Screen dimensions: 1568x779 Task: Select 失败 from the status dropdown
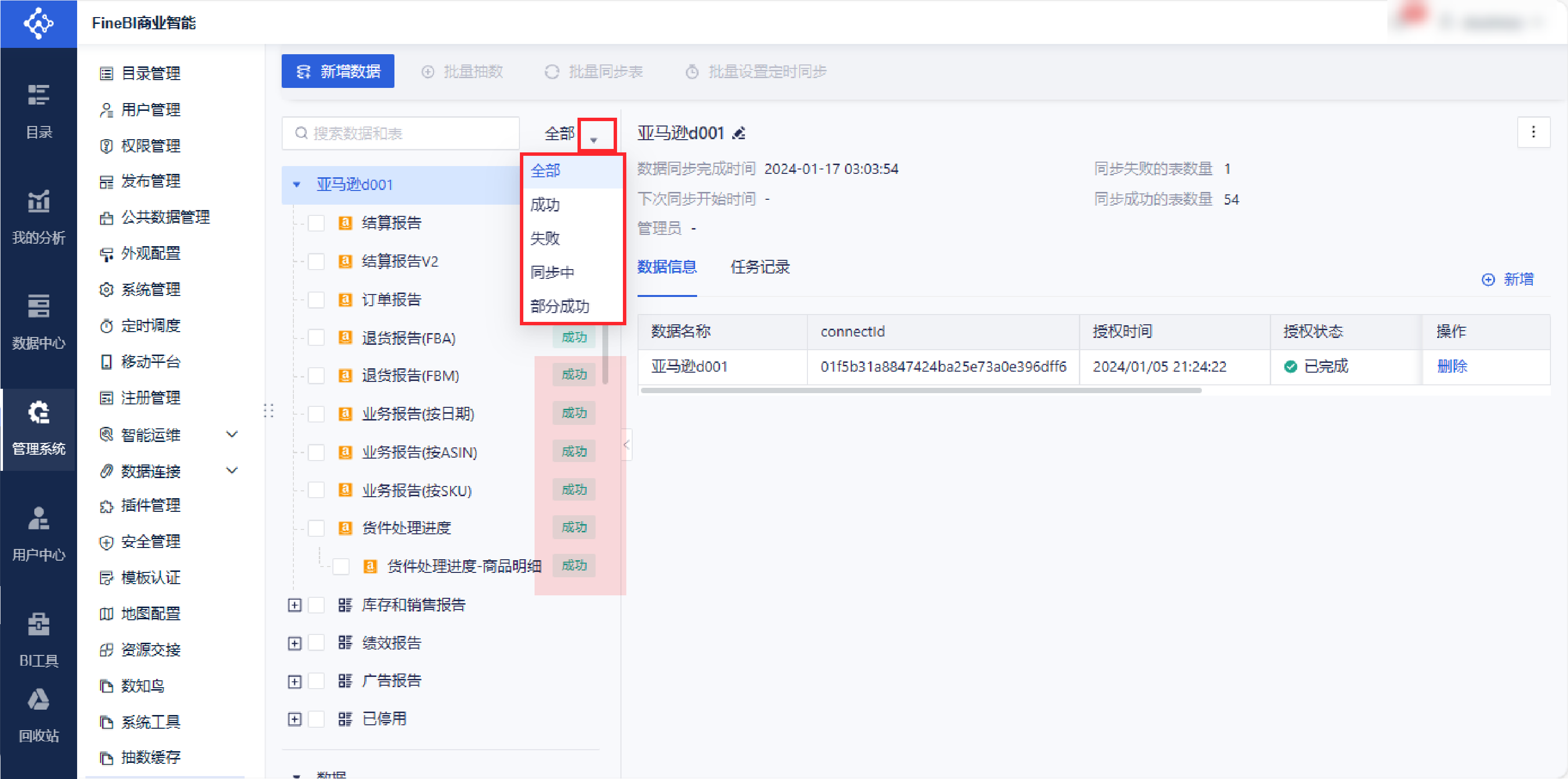point(545,238)
